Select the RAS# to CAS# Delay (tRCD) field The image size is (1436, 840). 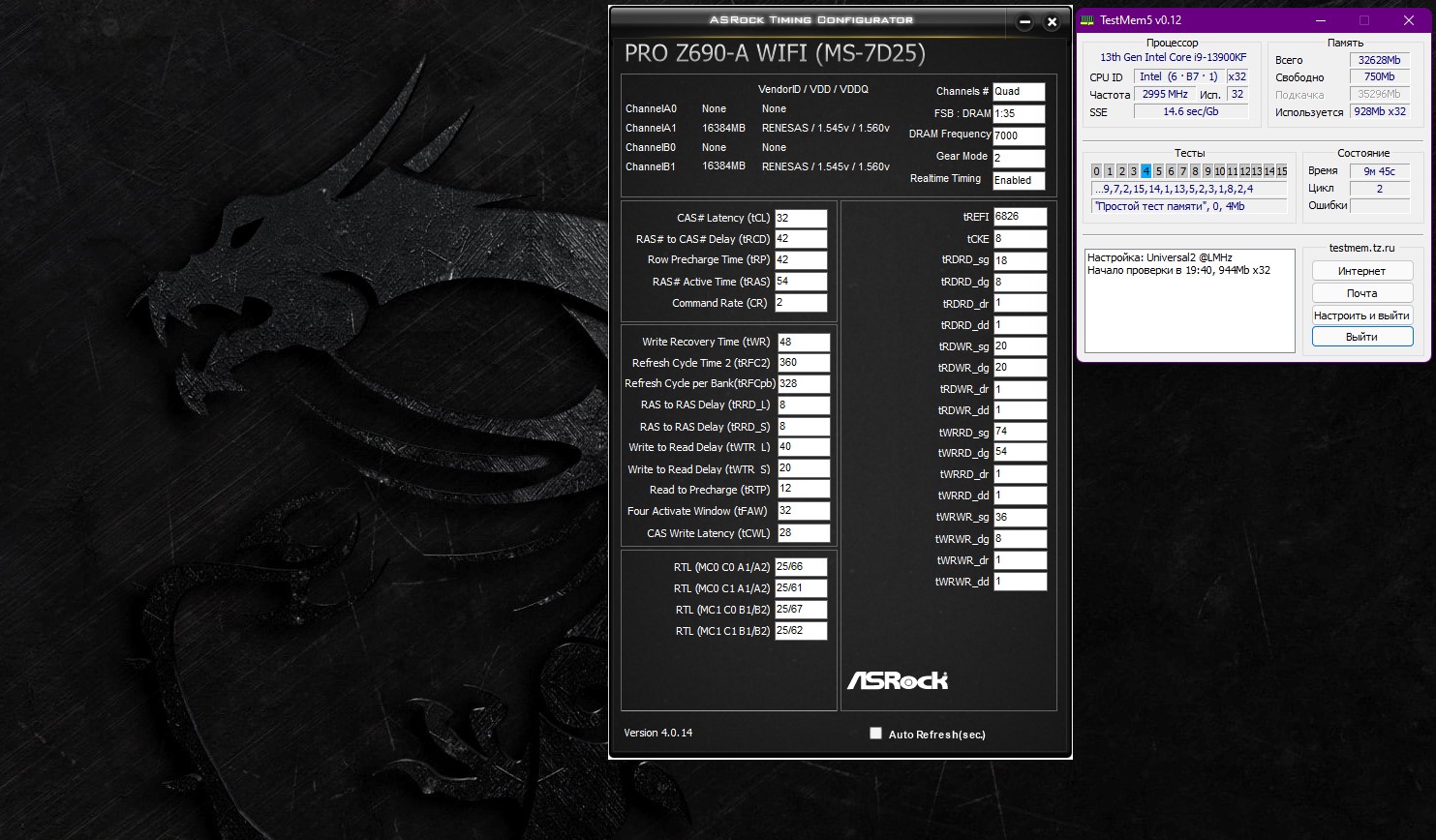coord(801,239)
